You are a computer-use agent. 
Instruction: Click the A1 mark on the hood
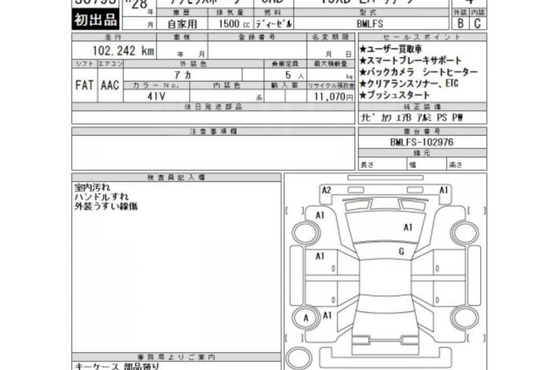pyautogui.click(x=408, y=228)
